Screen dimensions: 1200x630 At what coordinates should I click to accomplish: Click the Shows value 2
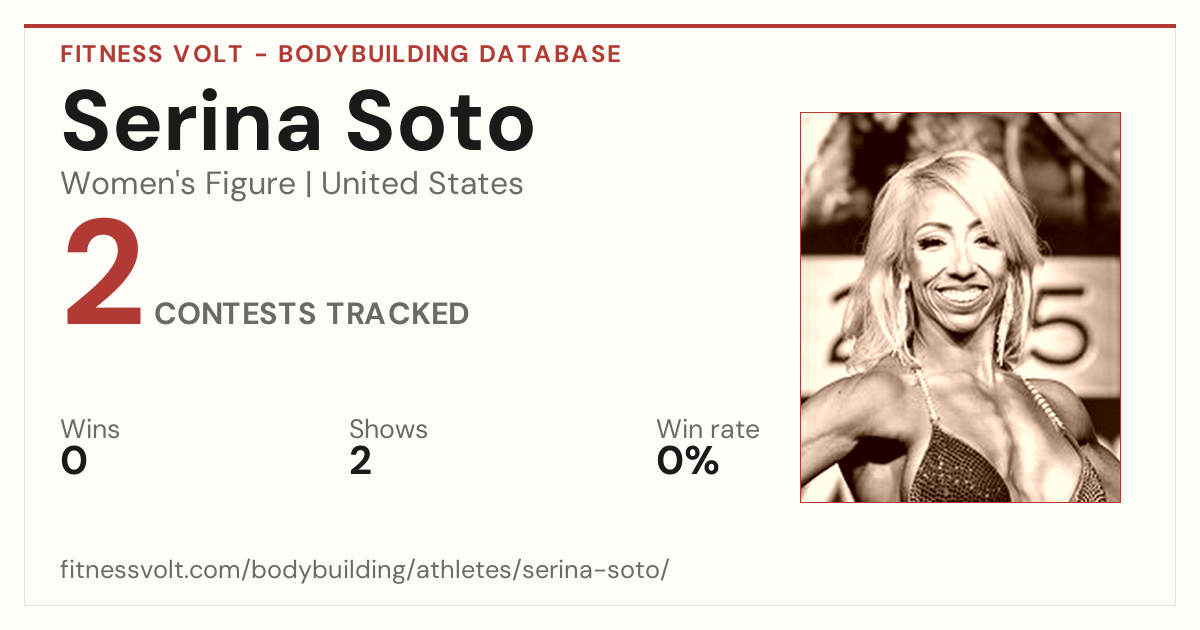coord(360,461)
